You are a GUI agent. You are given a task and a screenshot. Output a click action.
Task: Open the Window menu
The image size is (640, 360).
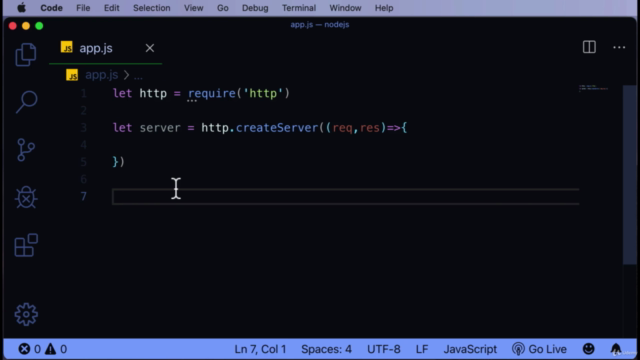click(x=345, y=8)
